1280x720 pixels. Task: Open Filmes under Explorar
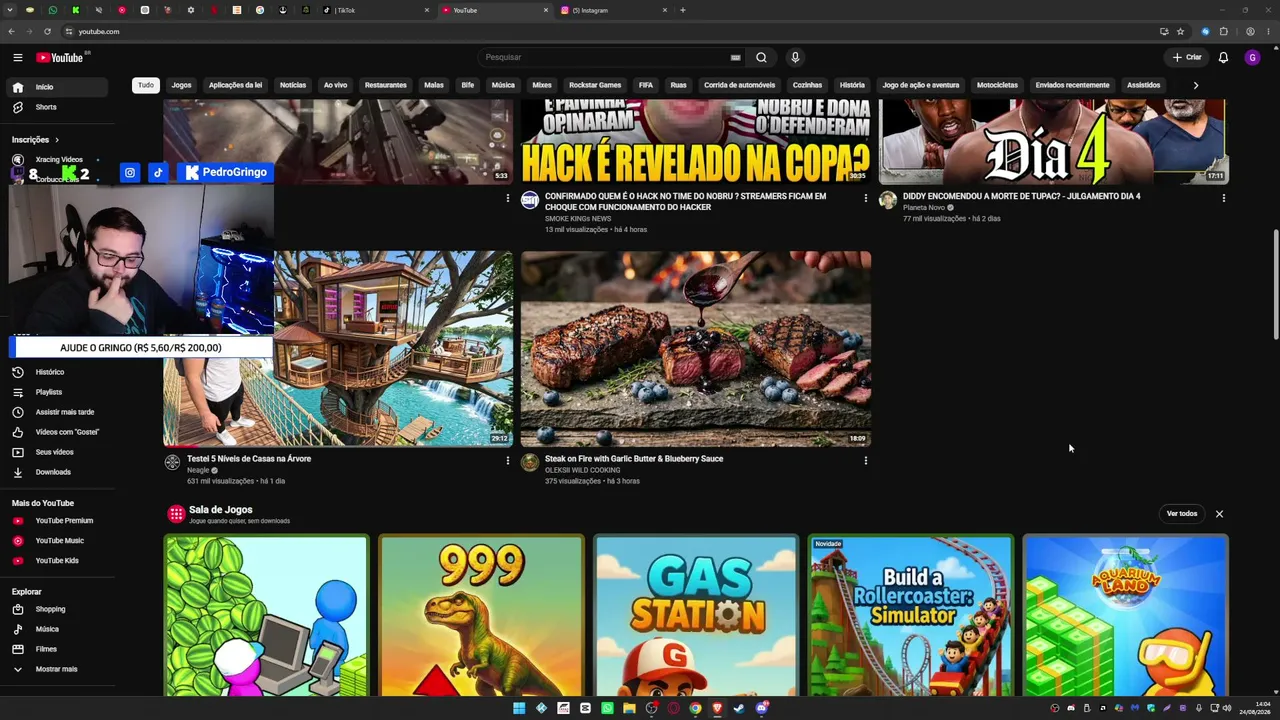click(x=55, y=649)
